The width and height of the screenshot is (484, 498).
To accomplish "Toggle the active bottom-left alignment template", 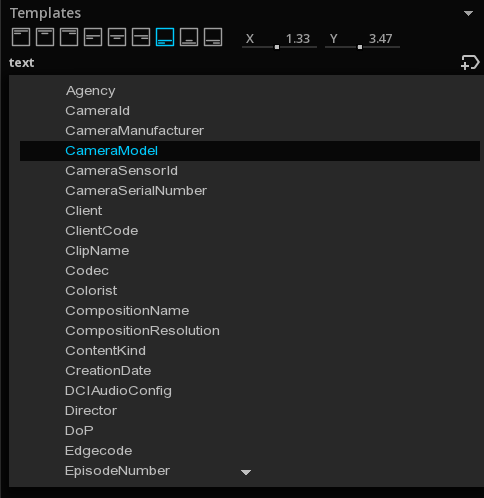I will [165, 37].
